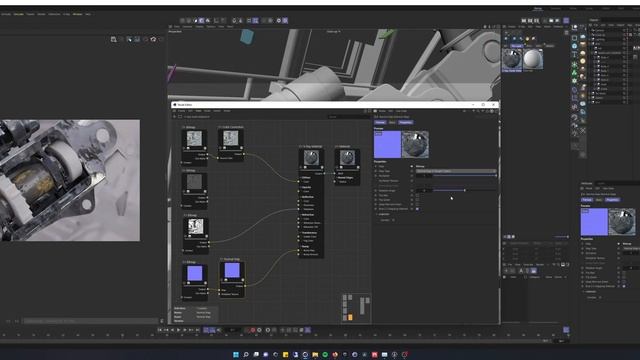
Task: Uncheck the checked box below Swap Red and Green
Action: click(x=417, y=209)
